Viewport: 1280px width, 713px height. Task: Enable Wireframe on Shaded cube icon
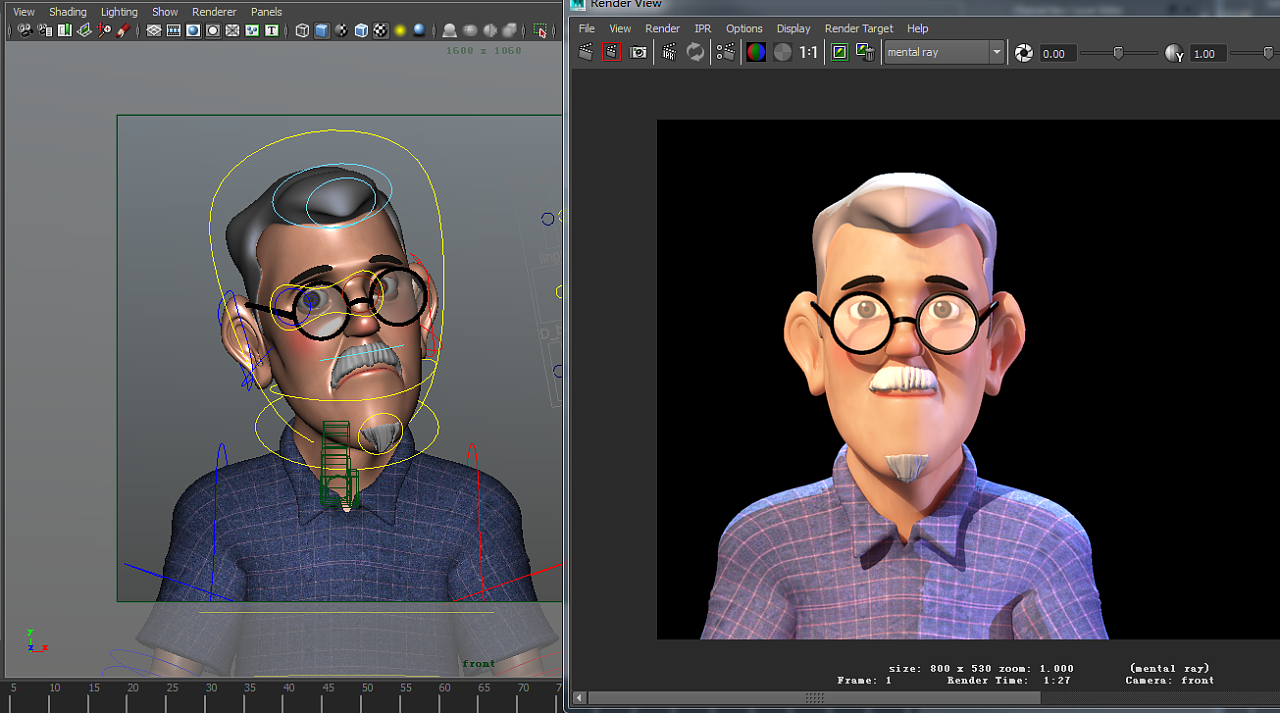click(x=361, y=31)
